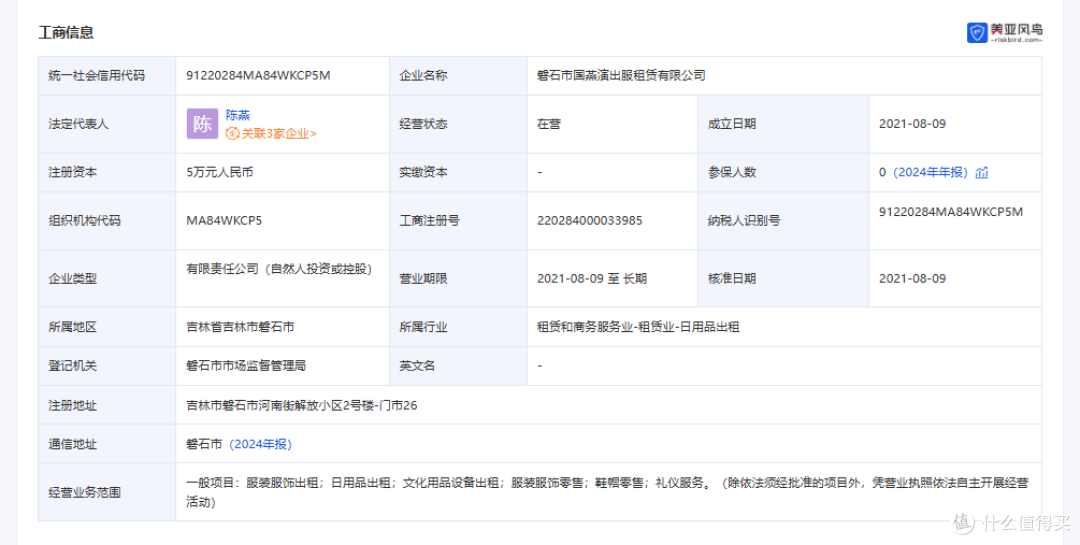Click the 工商注册号 label cell
The width and height of the screenshot is (1080, 545).
click(459, 220)
